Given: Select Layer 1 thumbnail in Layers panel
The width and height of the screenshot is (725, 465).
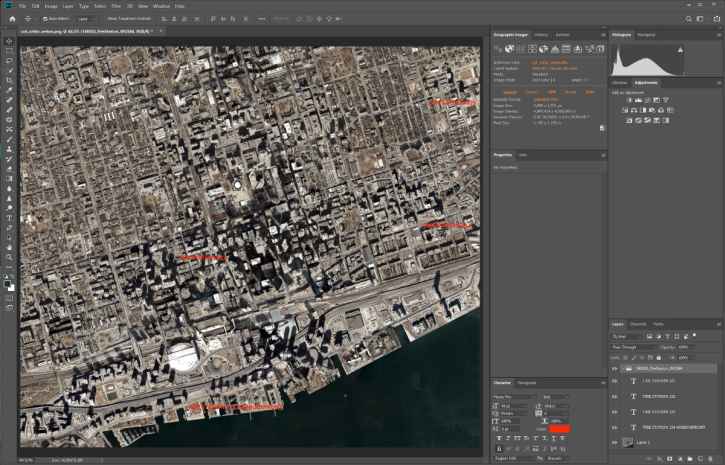Looking at the screenshot, I should (628, 441).
